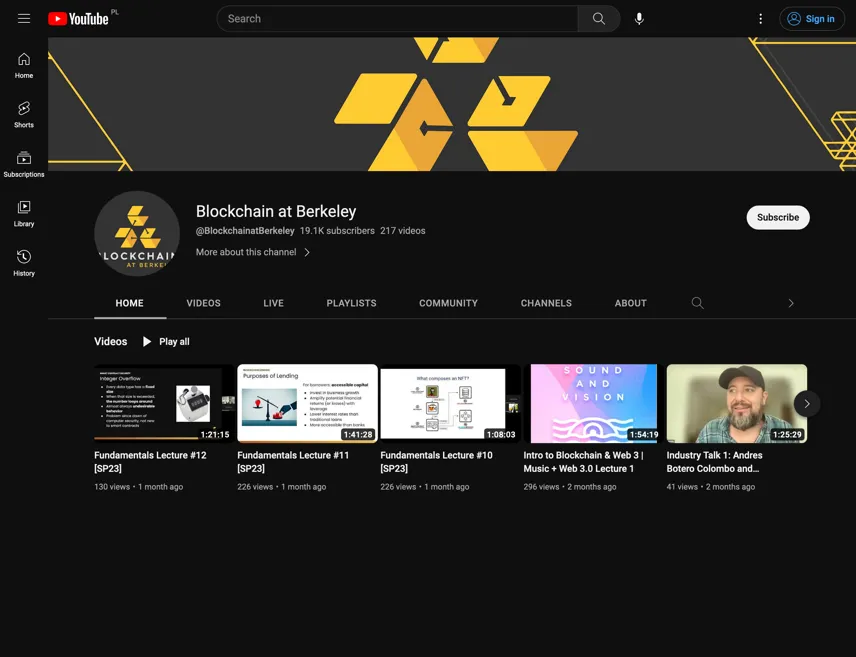Screen dimensions: 856x657
Task: Switch to the LIVE tab
Action: pyautogui.click(x=274, y=303)
